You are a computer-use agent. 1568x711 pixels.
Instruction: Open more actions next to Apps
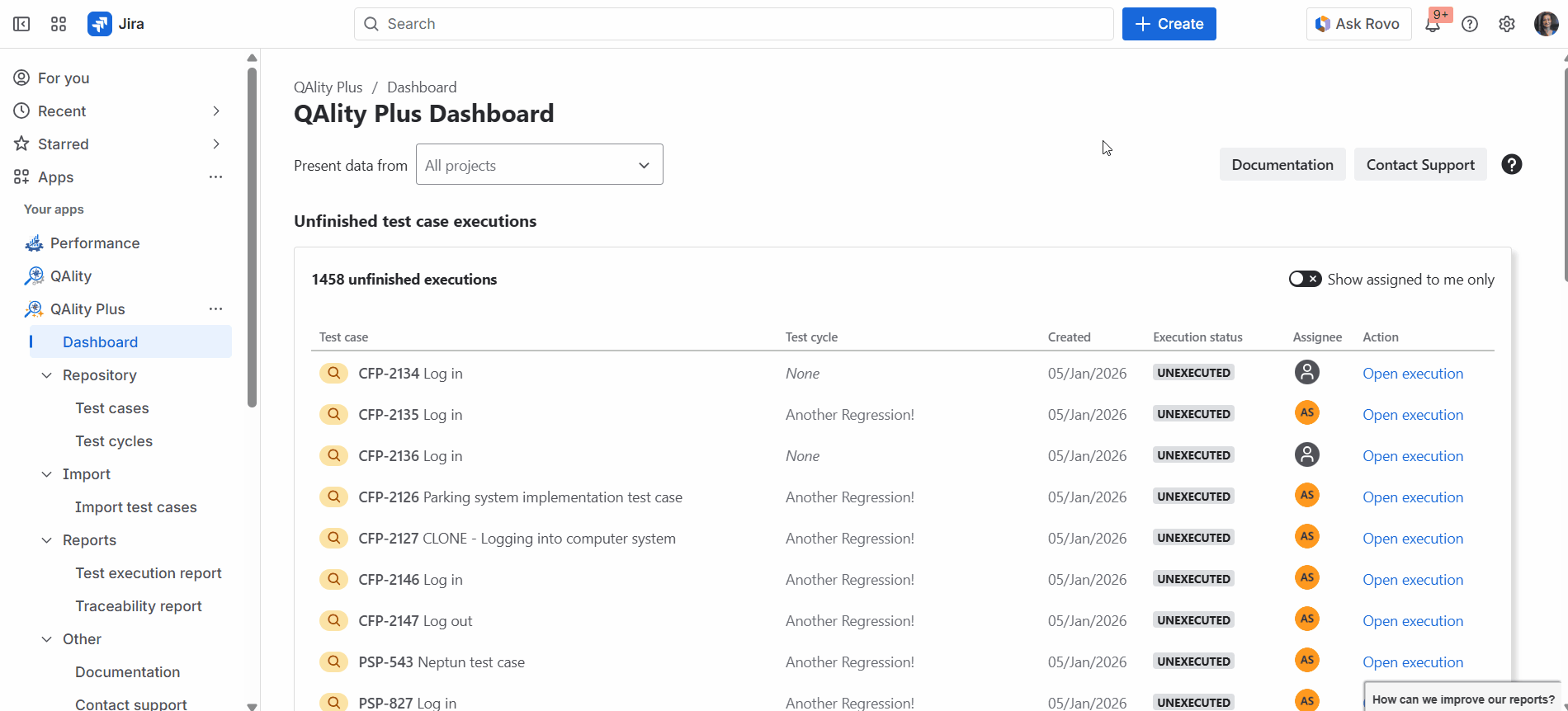215,177
